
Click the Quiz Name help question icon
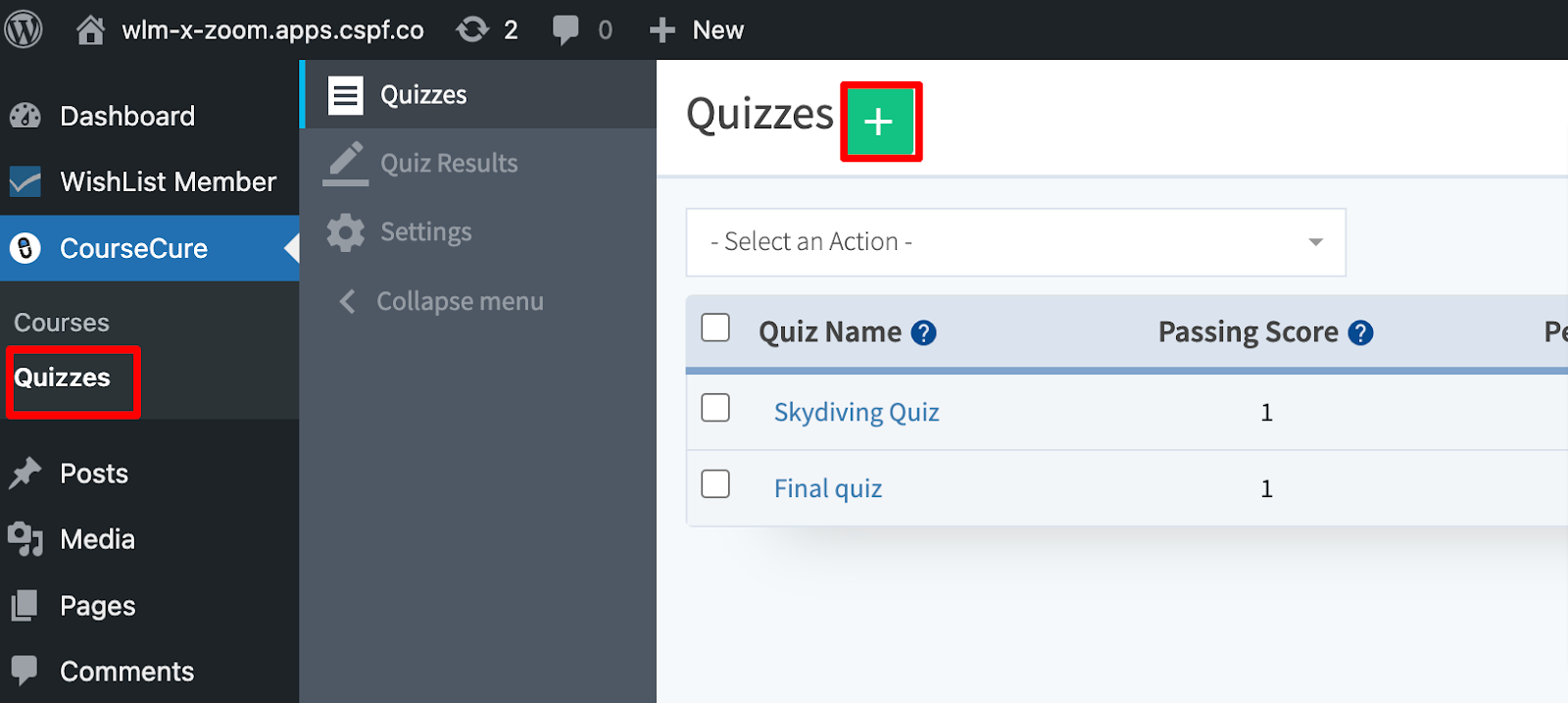(923, 333)
